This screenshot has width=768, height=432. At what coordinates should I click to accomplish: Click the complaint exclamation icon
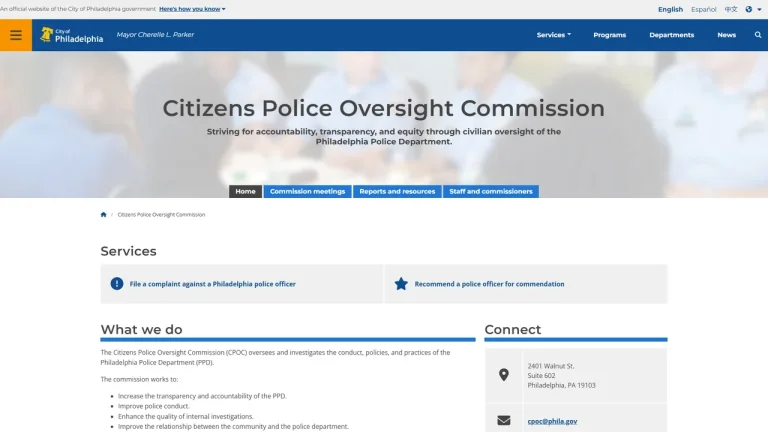click(117, 284)
